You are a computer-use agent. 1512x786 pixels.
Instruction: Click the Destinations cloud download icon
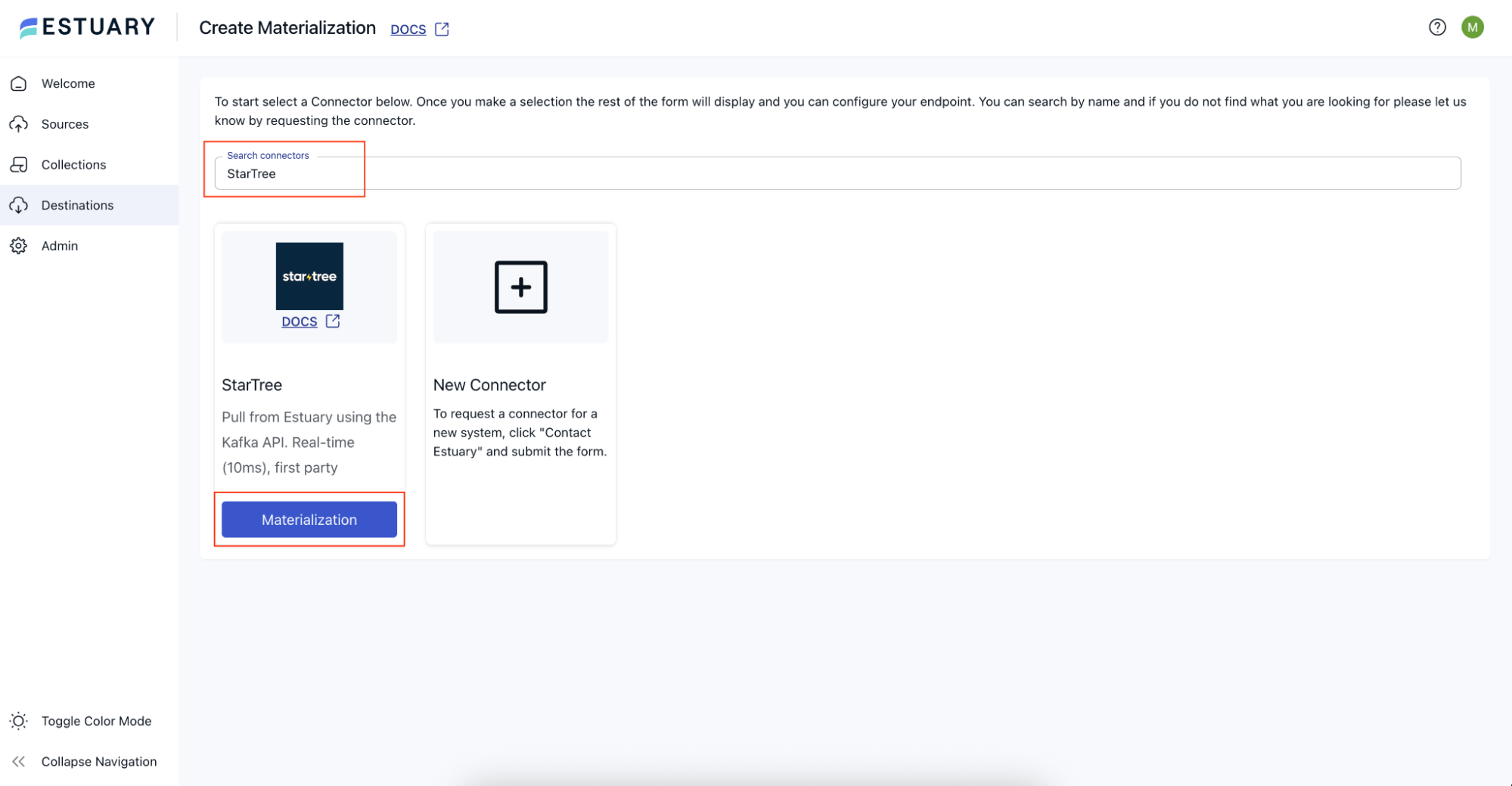click(x=19, y=205)
